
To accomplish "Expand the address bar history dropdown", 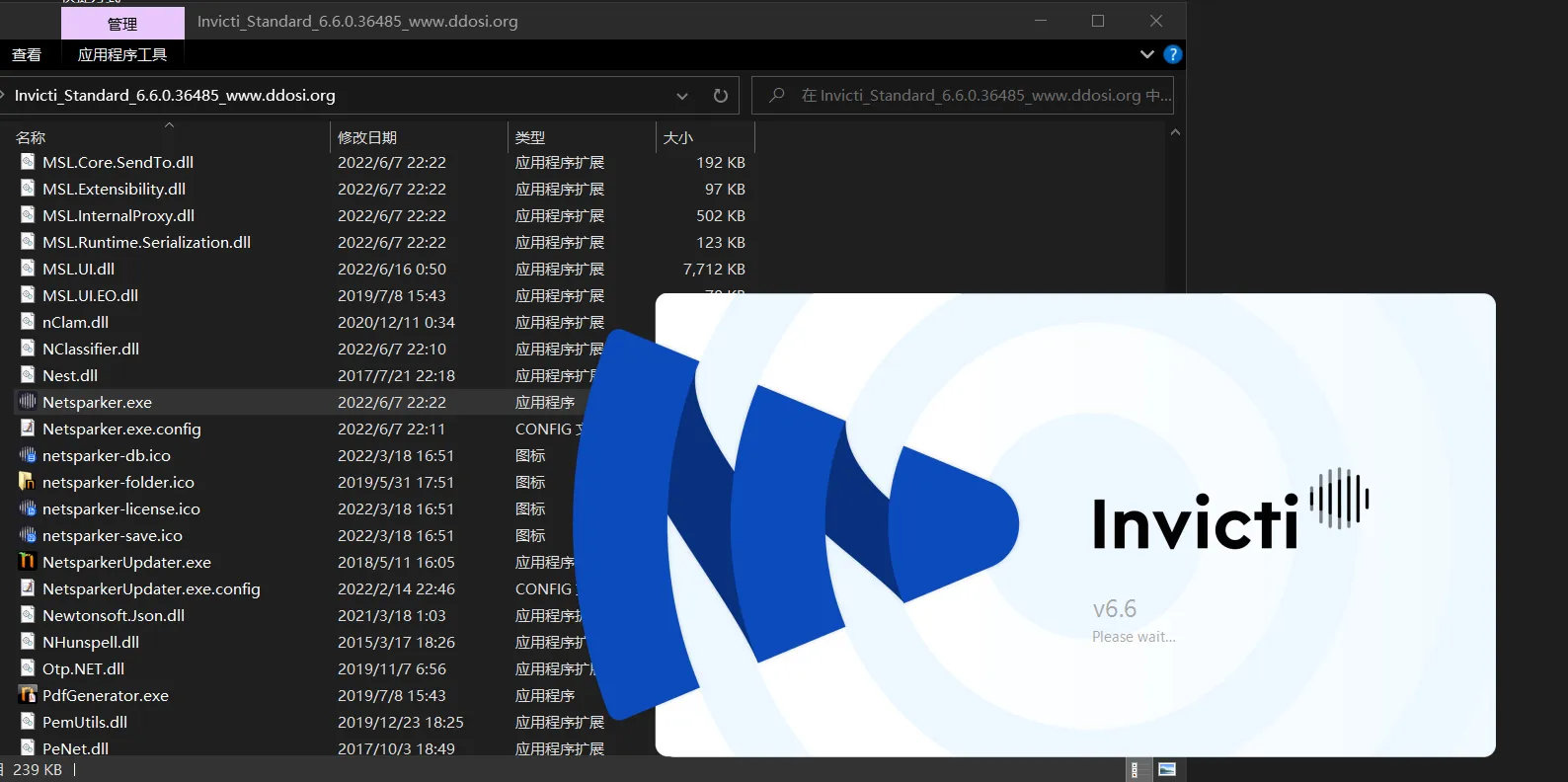I will [682, 96].
